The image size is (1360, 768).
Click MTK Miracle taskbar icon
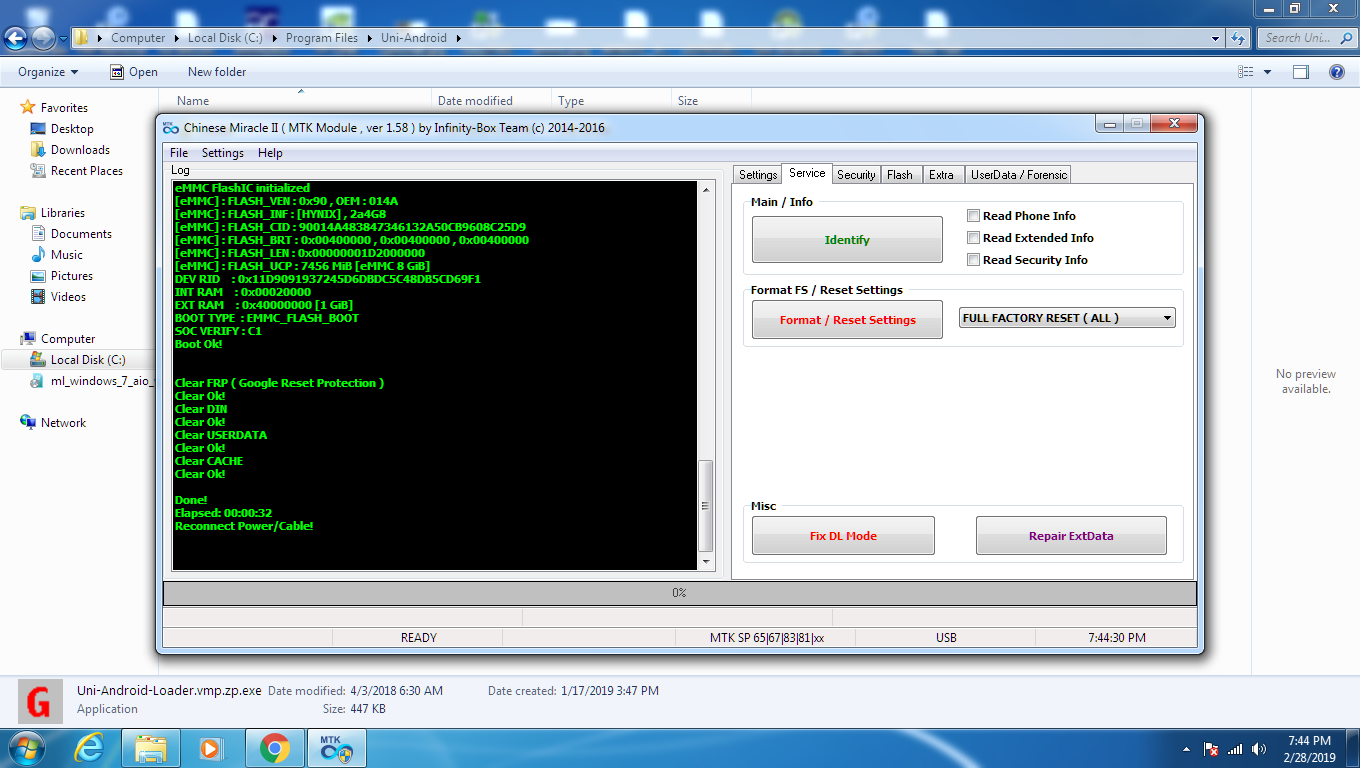tap(336, 747)
